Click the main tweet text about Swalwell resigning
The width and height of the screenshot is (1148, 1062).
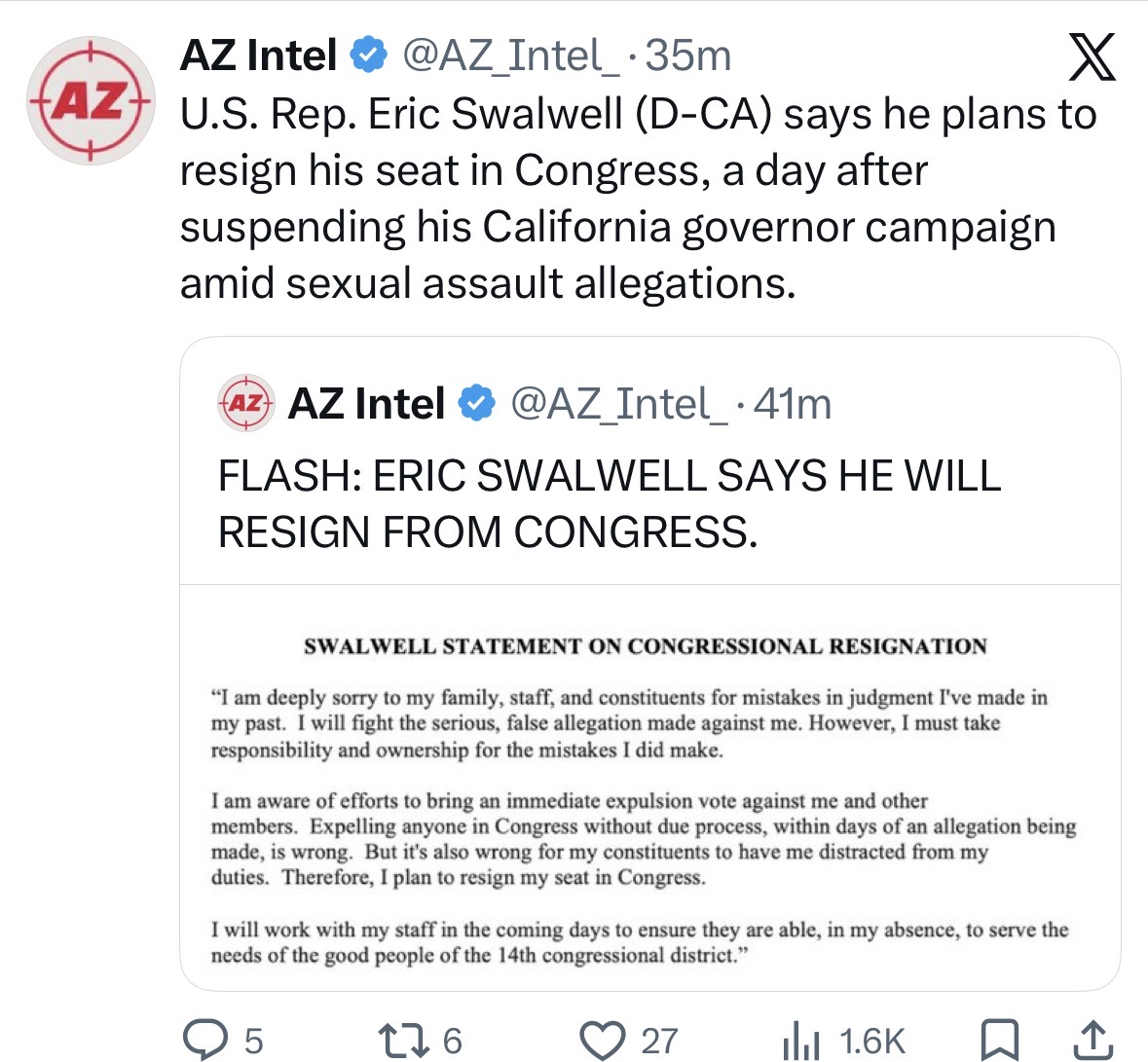[639, 199]
